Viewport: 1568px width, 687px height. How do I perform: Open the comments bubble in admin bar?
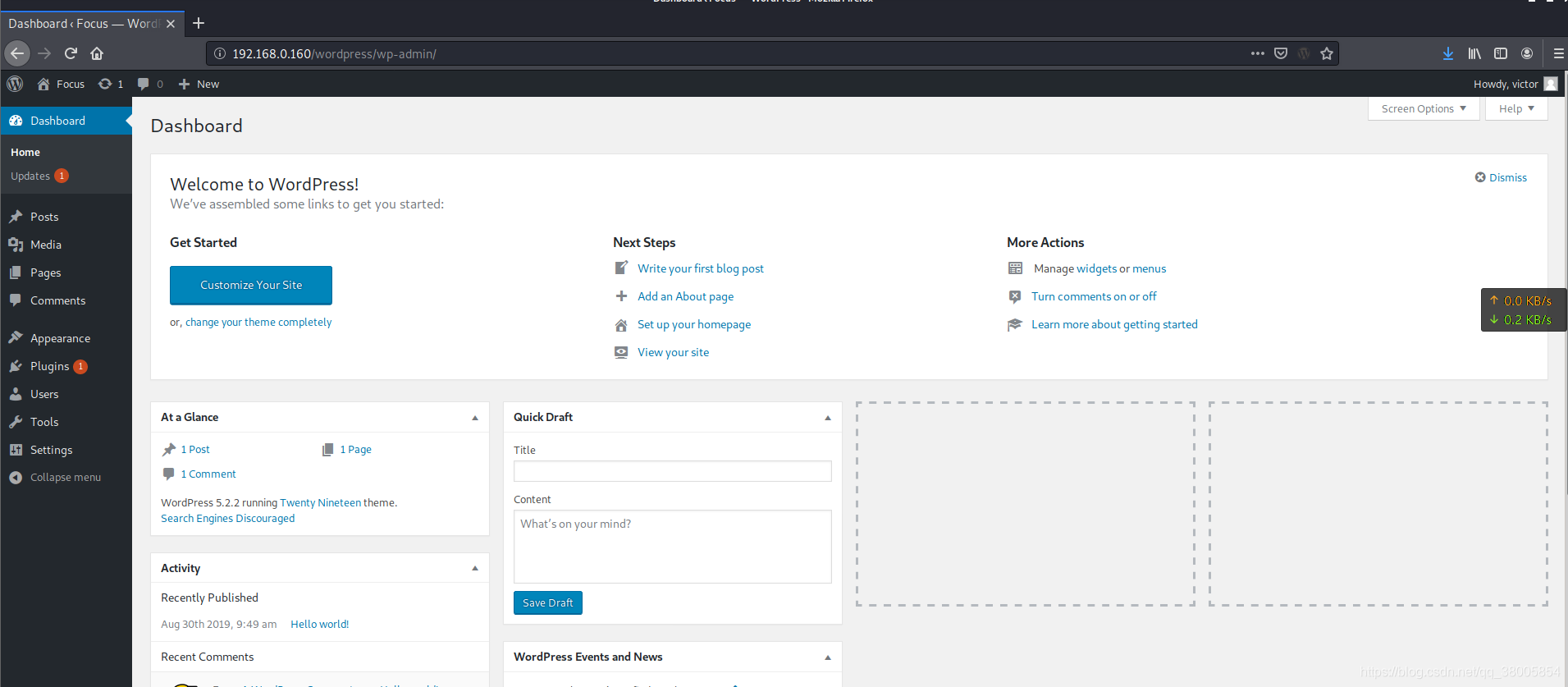tap(144, 84)
